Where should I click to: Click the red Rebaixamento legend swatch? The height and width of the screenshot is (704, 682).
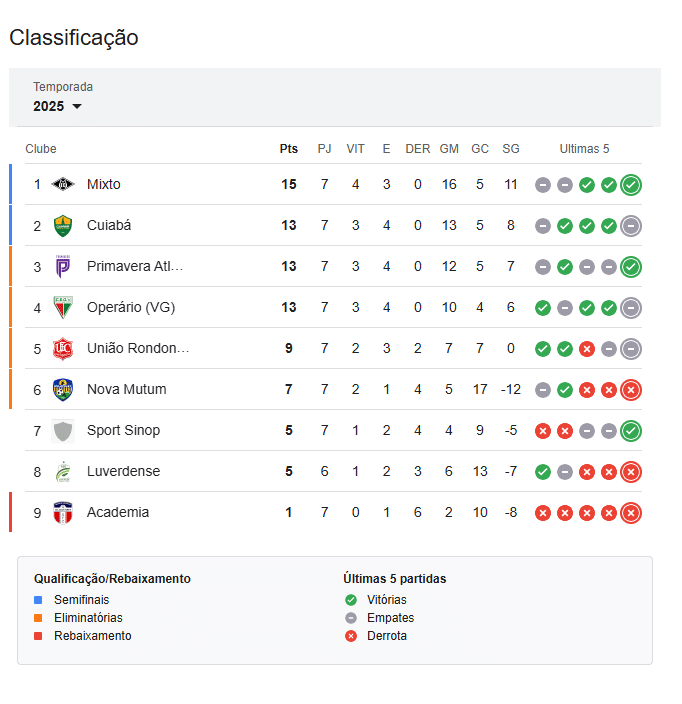(x=38, y=636)
